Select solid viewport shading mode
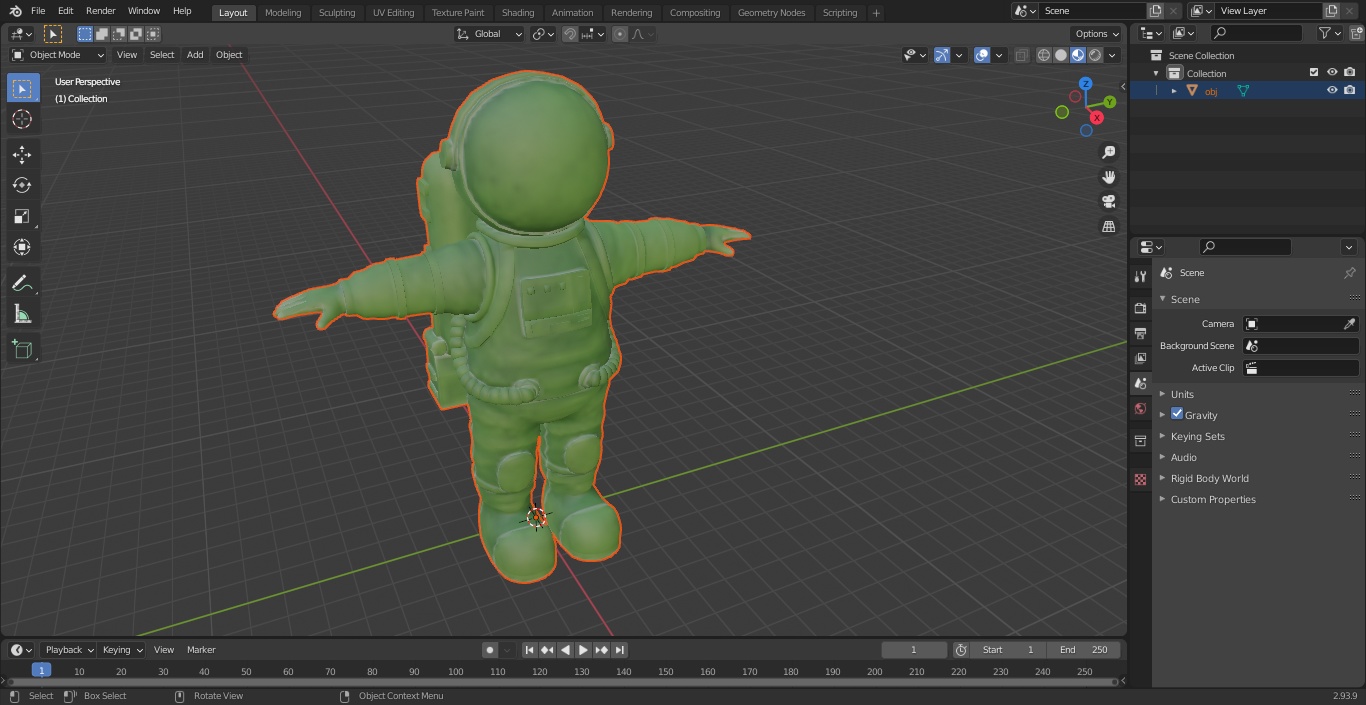 pos(1061,55)
